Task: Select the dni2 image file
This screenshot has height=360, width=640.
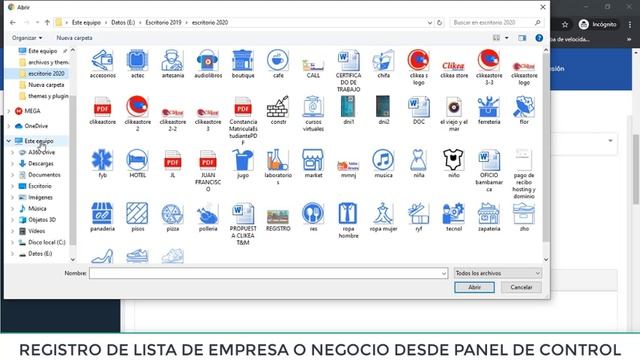Action: tap(383, 110)
